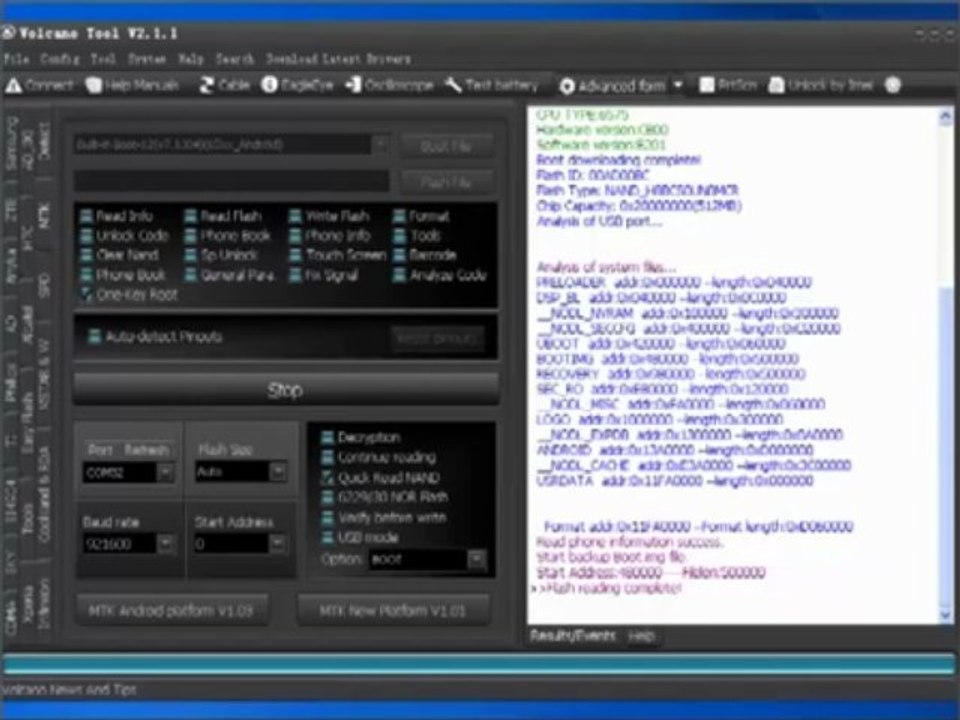Select the Samsung side tab
The height and width of the screenshot is (720, 960).
11,143
